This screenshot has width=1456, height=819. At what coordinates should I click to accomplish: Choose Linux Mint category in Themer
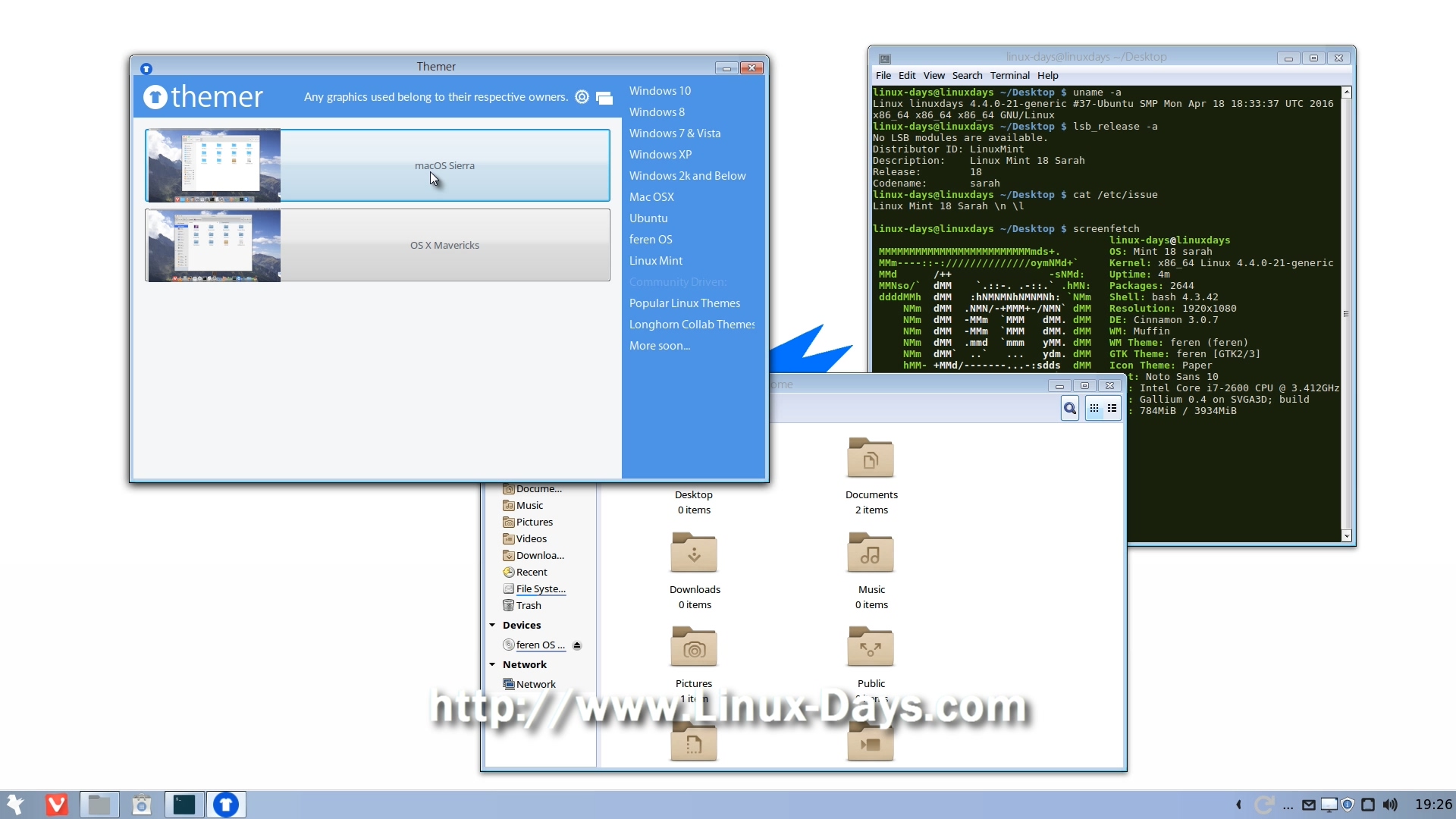tap(656, 261)
